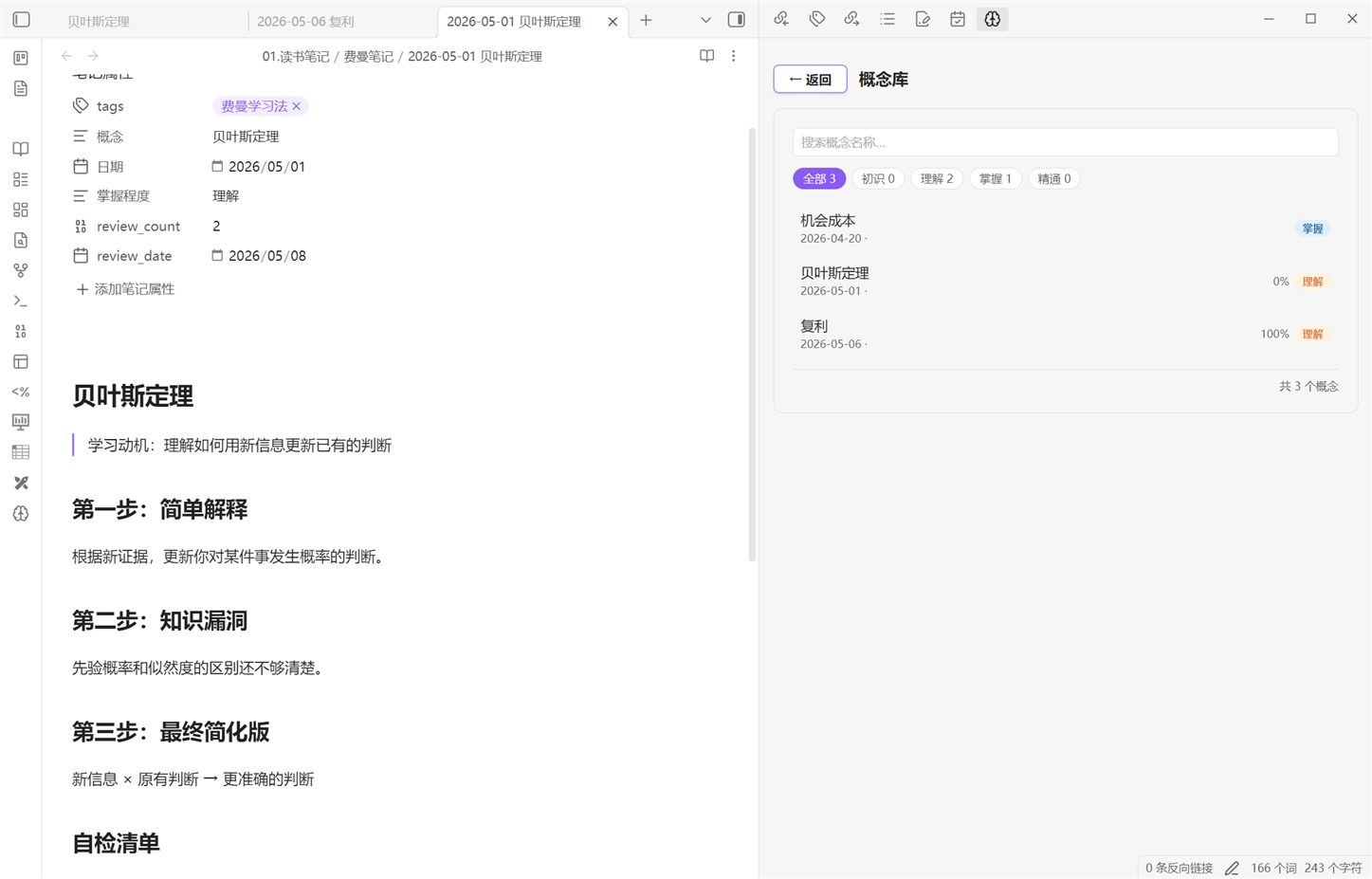The image size is (1372, 879).
Task: Select the 初识 0 filter
Action: [x=878, y=178]
